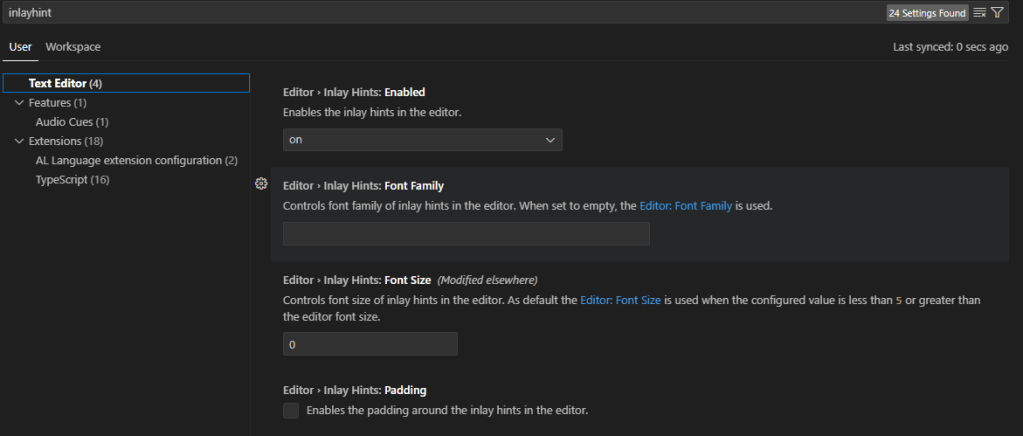Click the Last synced status text
The image size is (1023, 436).
click(x=950, y=47)
